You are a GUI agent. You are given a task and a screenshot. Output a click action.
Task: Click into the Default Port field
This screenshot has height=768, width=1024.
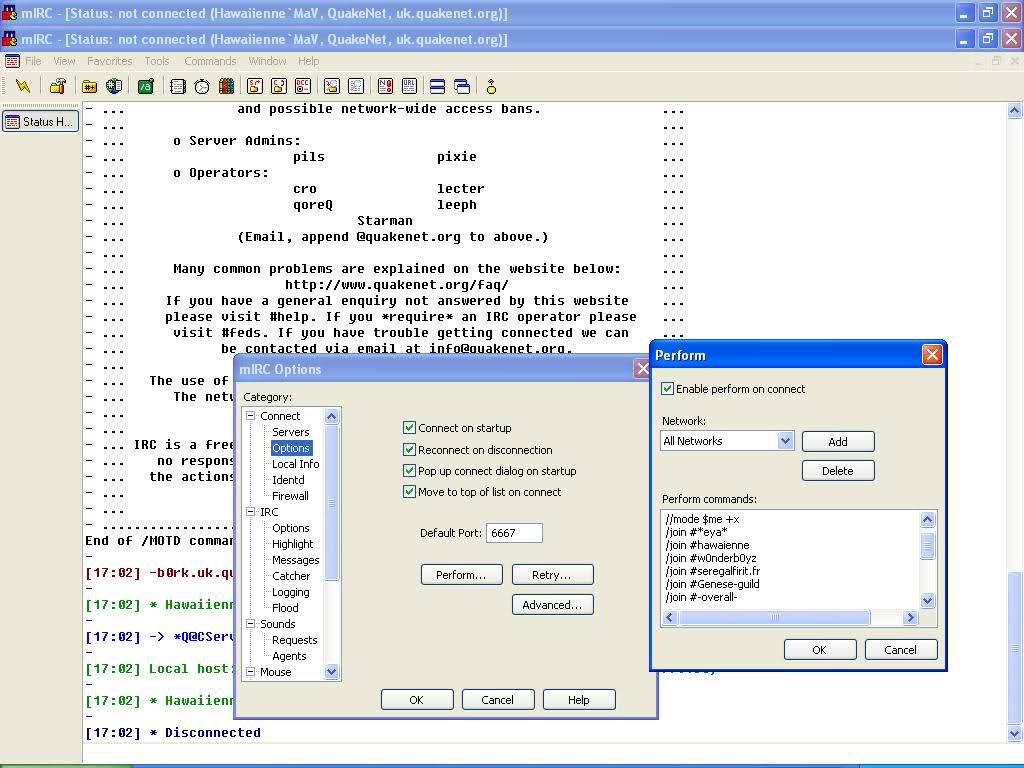click(514, 533)
